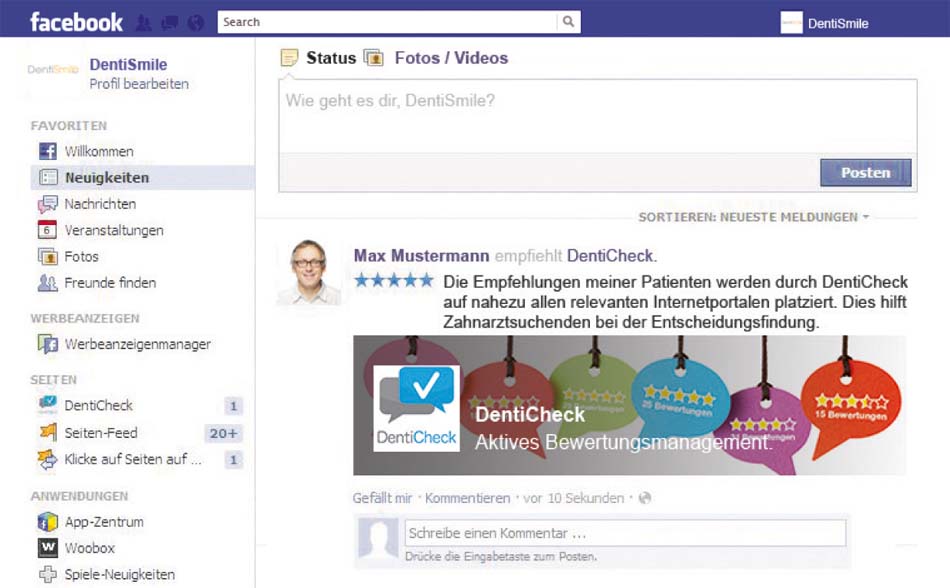Click the search magnifier button

point(568,22)
